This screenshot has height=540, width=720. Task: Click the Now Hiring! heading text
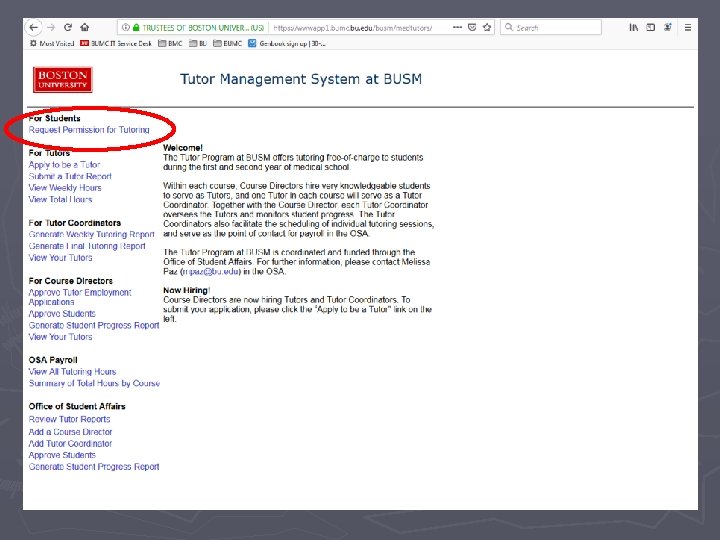(186, 290)
